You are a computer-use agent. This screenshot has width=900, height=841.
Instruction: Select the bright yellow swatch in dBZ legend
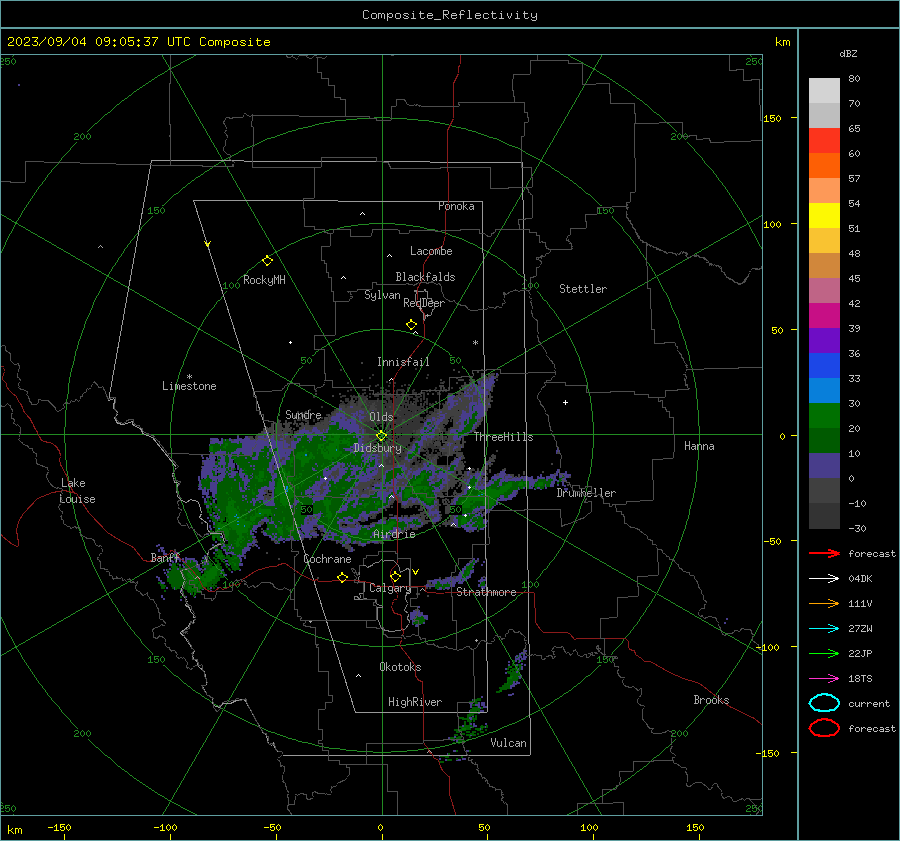pyautogui.click(x=824, y=215)
